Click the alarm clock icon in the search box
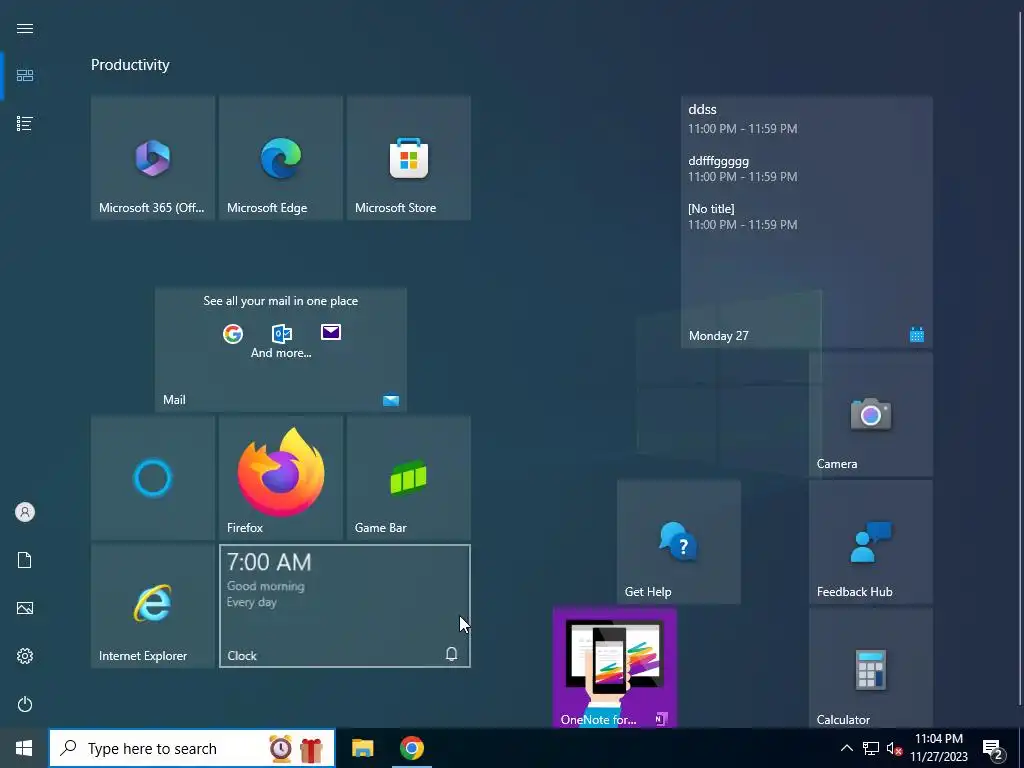The image size is (1024, 768). [x=281, y=748]
